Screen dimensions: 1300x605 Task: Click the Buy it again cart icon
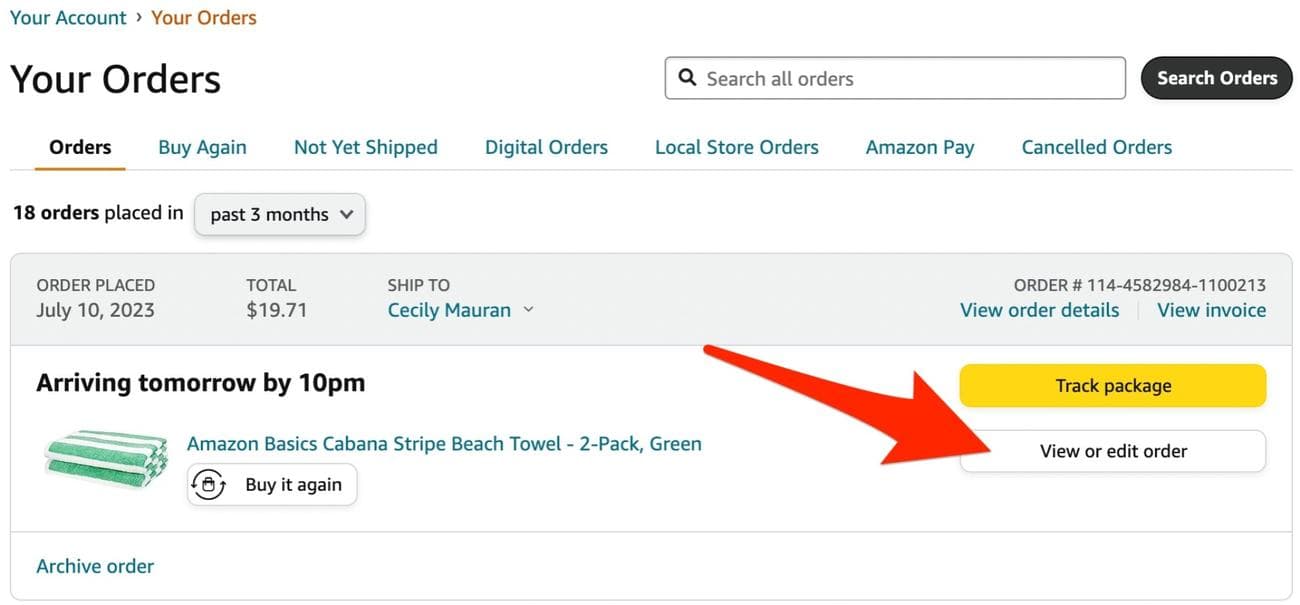click(208, 485)
